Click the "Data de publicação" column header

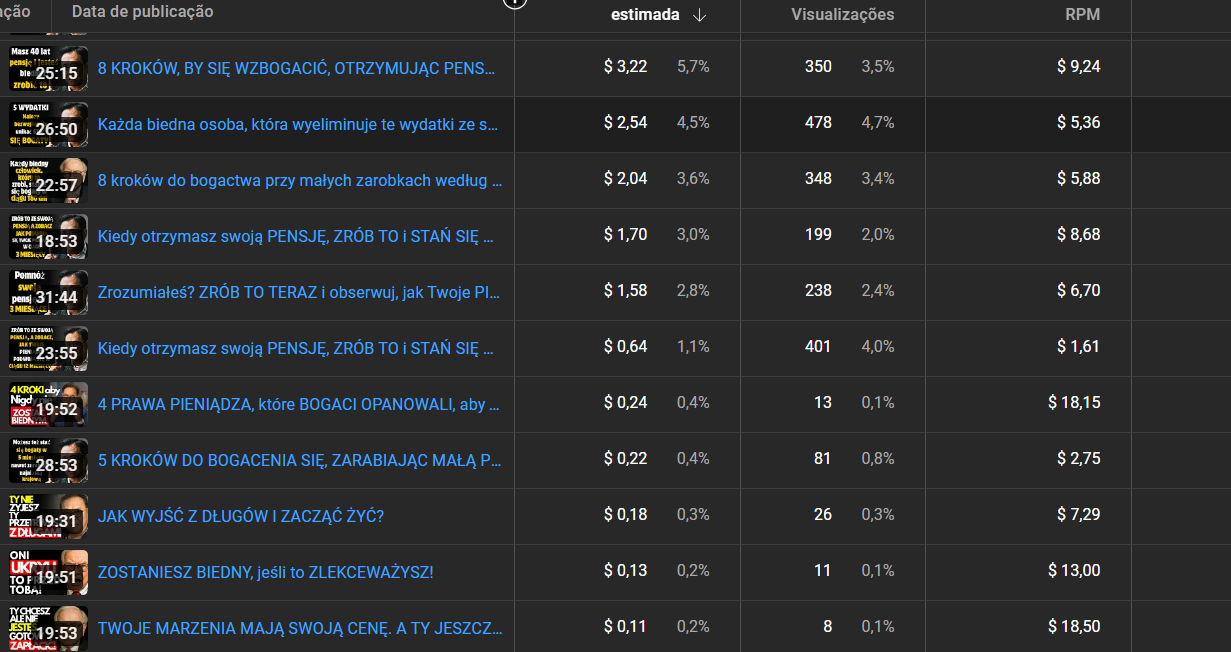point(142,12)
